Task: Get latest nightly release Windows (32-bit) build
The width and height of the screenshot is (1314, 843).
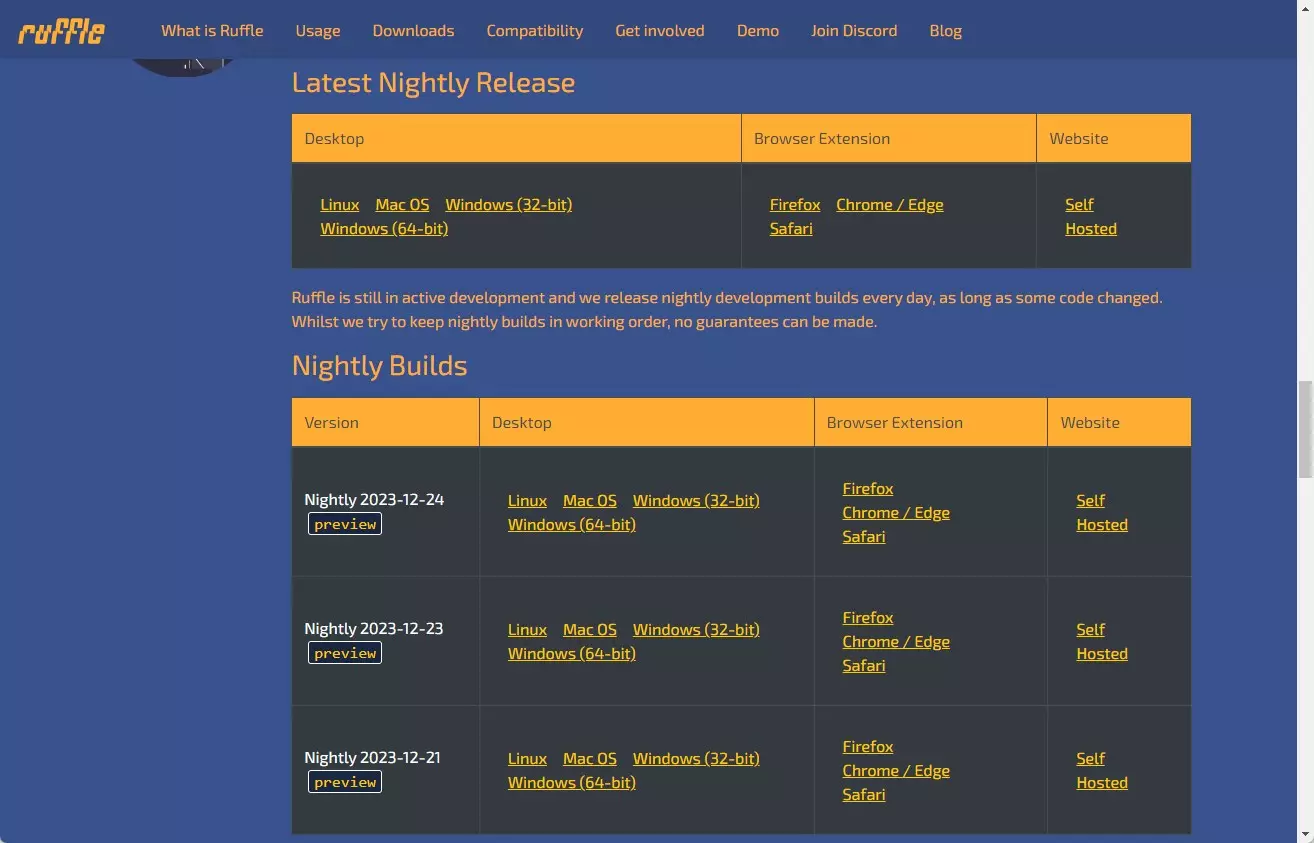Action: tap(509, 204)
